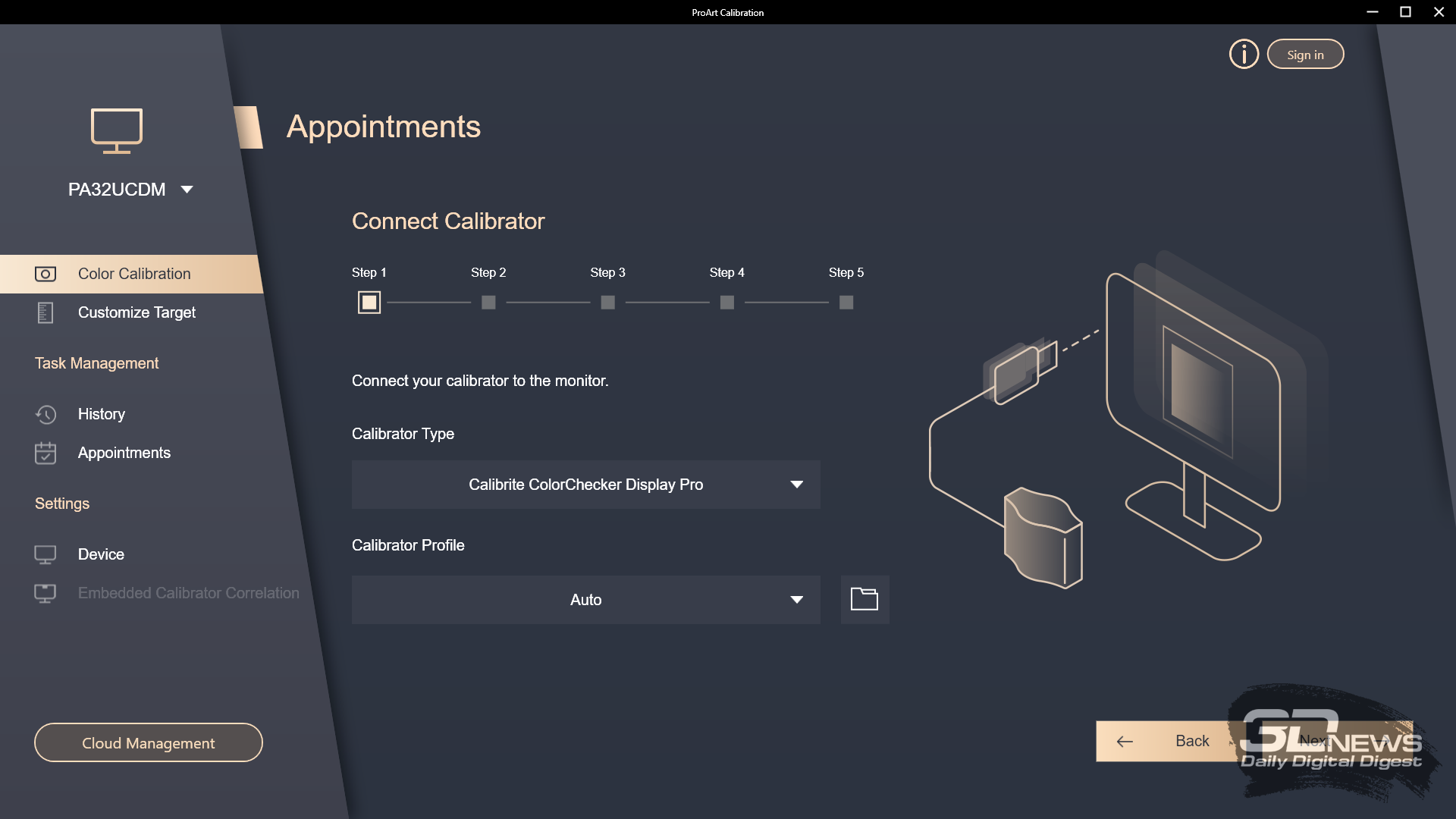Select the Step 3 progress marker
Screen dimensions: 1456x819
(x=607, y=303)
